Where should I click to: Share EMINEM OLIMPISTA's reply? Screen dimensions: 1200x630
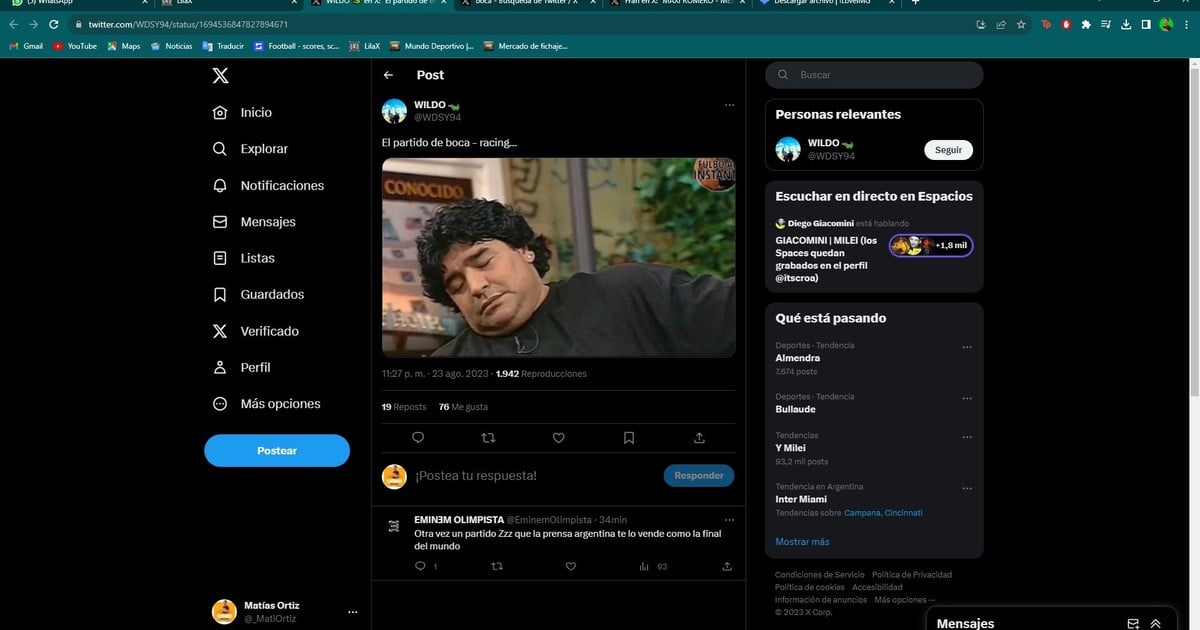727,567
